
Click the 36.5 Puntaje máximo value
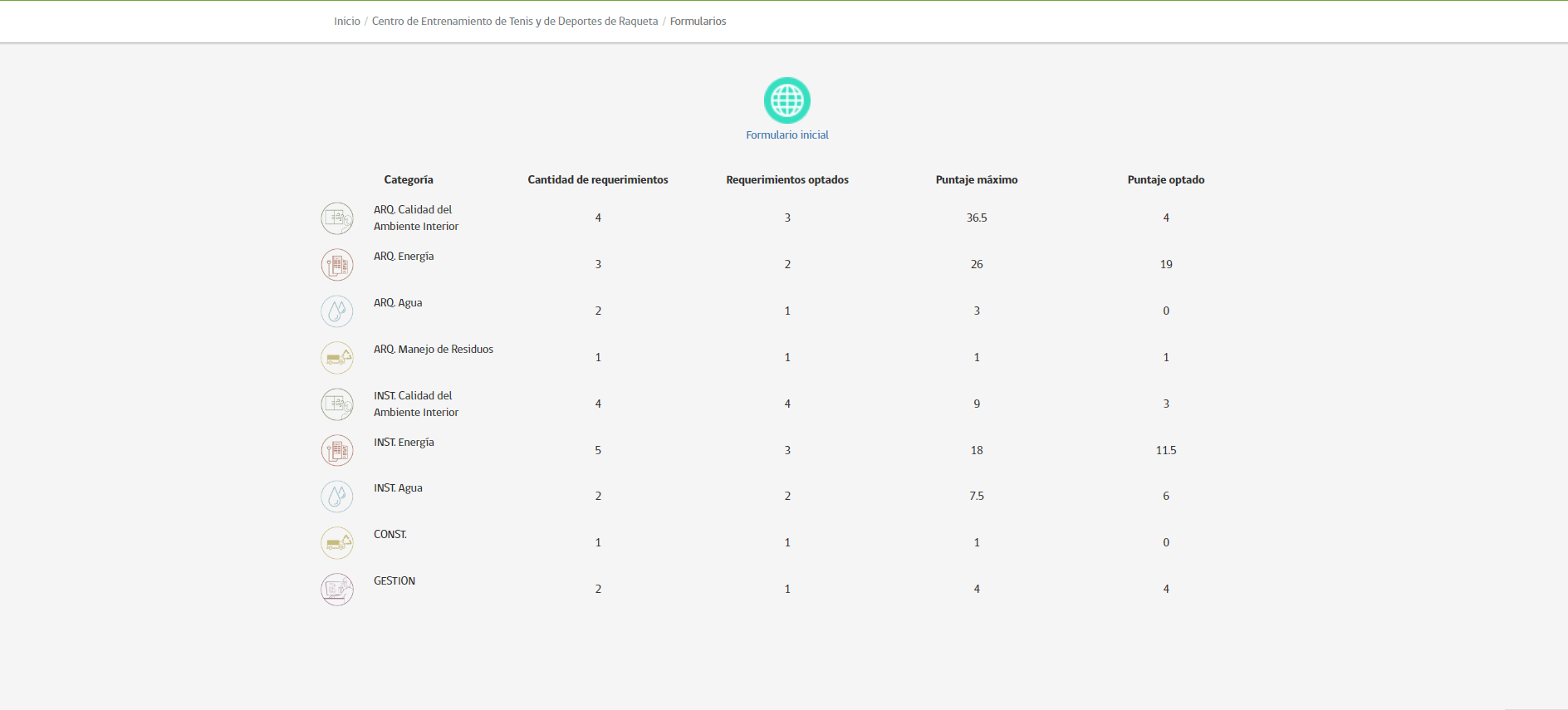click(x=977, y=218)
